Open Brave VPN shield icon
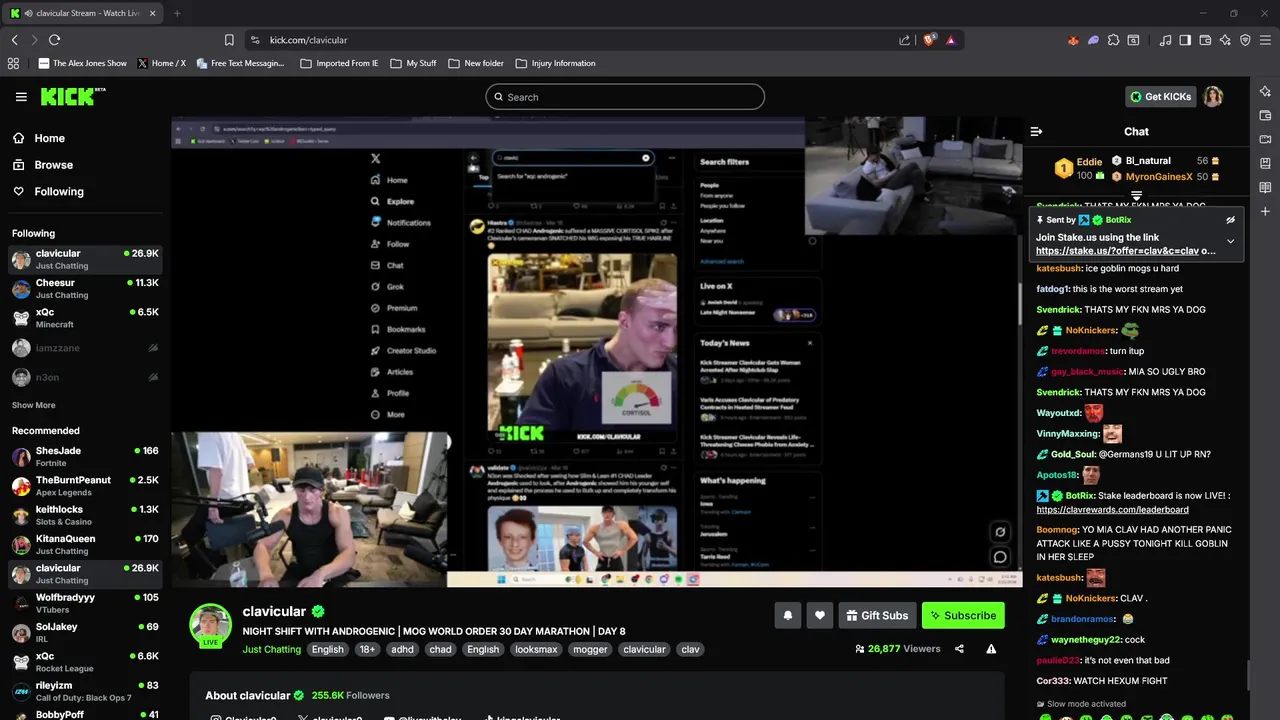The width and height of the screenshot is (1280, 720). pyautogui.click(x=1245, y=40)
